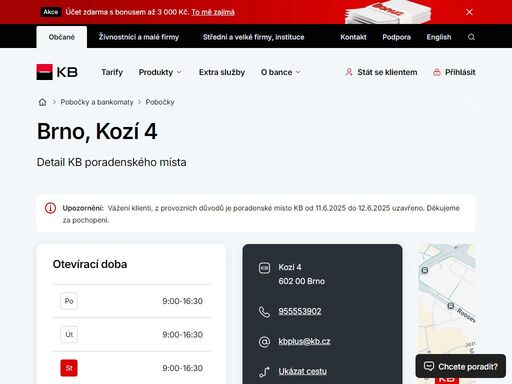512x384 pixels.
Task: Click the Út row opening hours 9:00-16:30
Action: pyautogui.click(x=182, y=335)
